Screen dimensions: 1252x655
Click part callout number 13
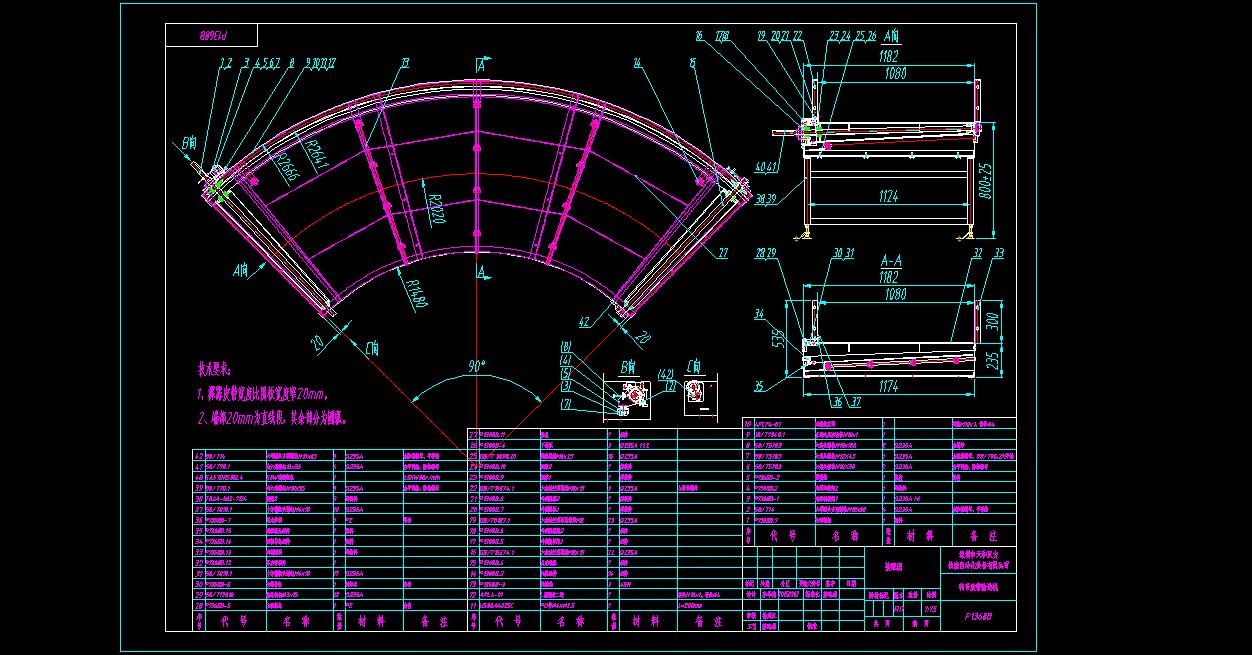pos(404,63)
